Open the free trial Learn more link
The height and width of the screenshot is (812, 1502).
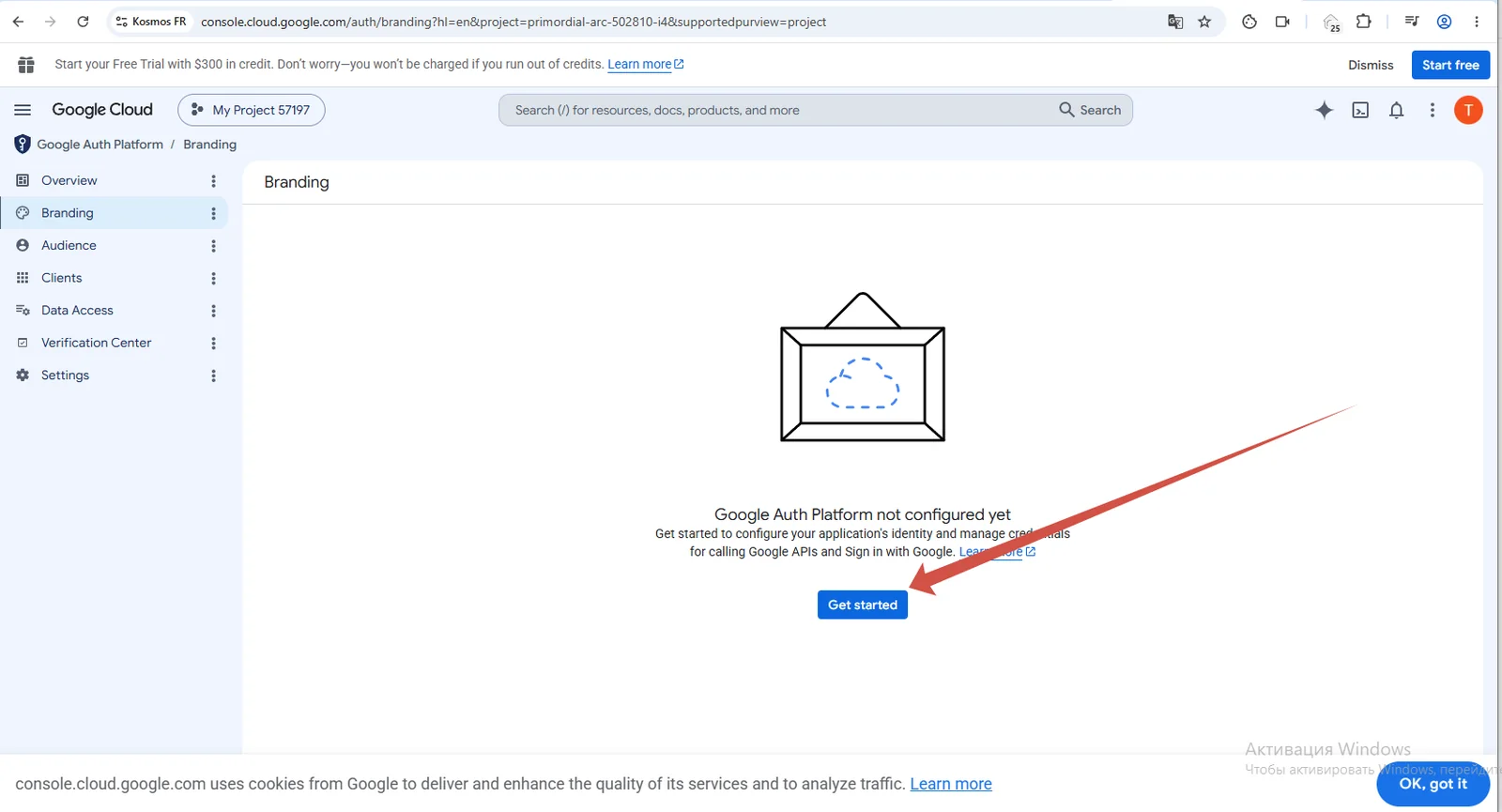pyautogui.click(x=646, y=64)
